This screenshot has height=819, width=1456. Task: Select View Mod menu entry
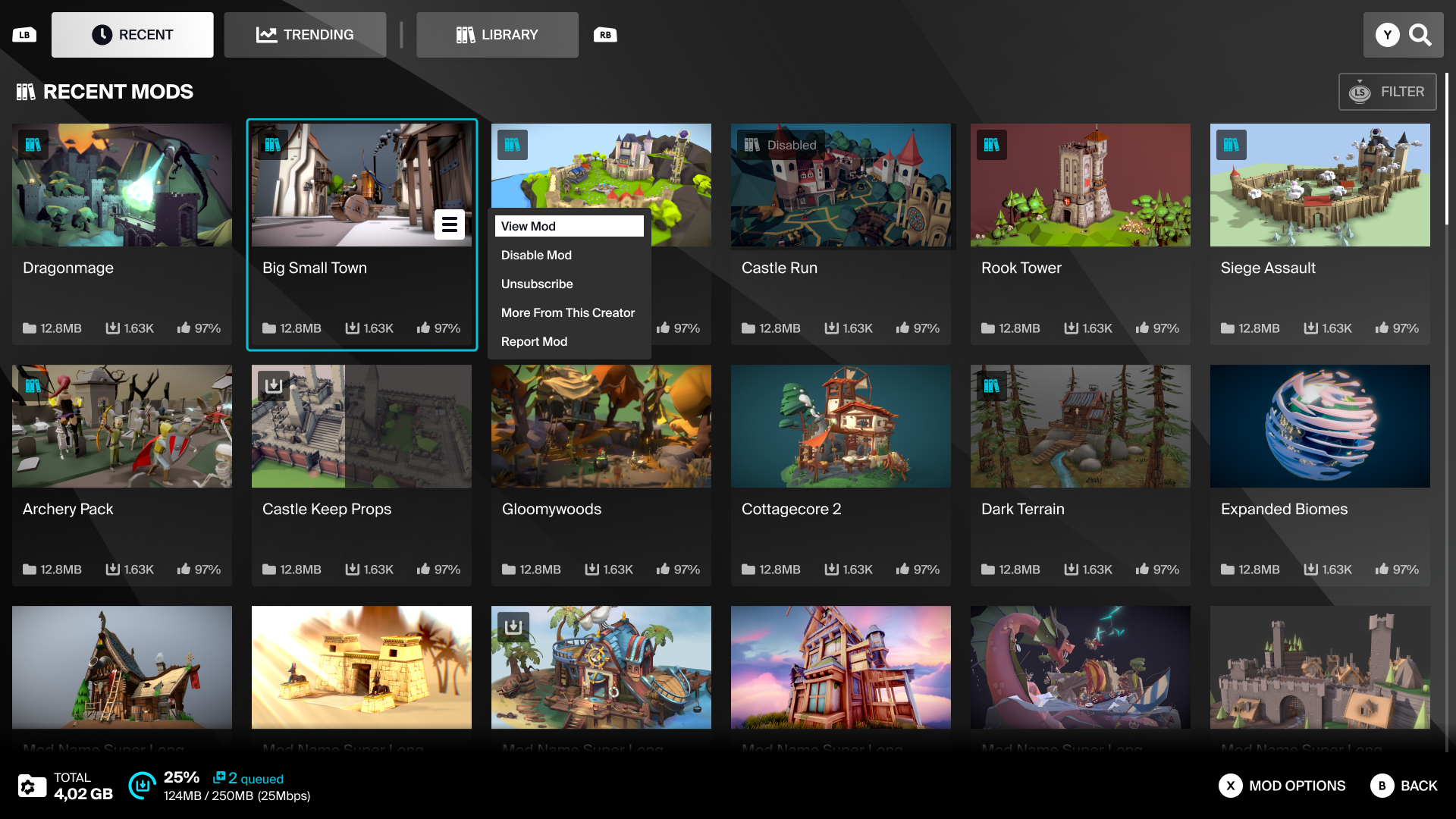click(569, 226)
